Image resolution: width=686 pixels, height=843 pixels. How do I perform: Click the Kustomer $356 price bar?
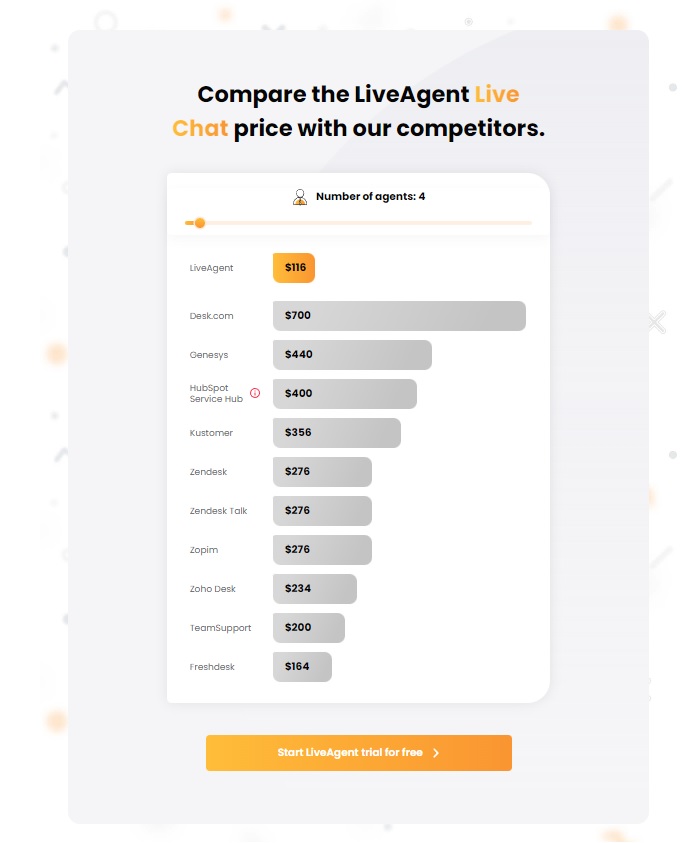coord(337,432)
